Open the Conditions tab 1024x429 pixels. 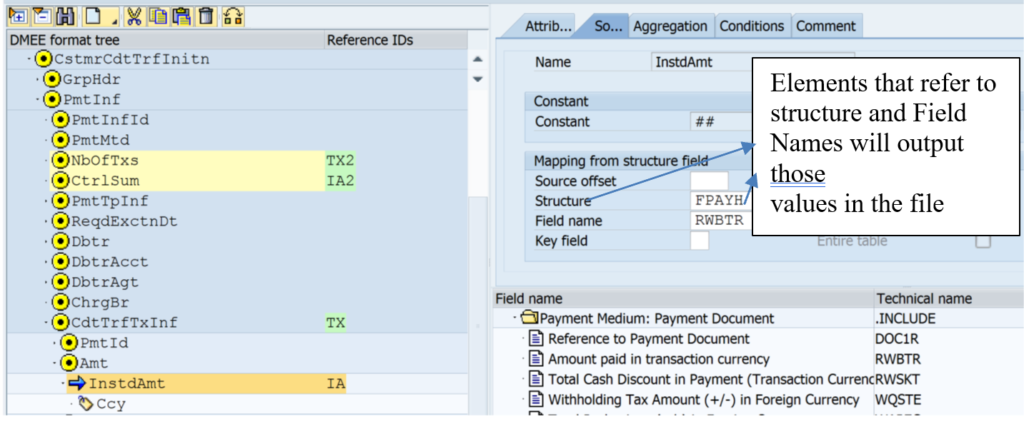pyautogui.click(x=752, y=27)
